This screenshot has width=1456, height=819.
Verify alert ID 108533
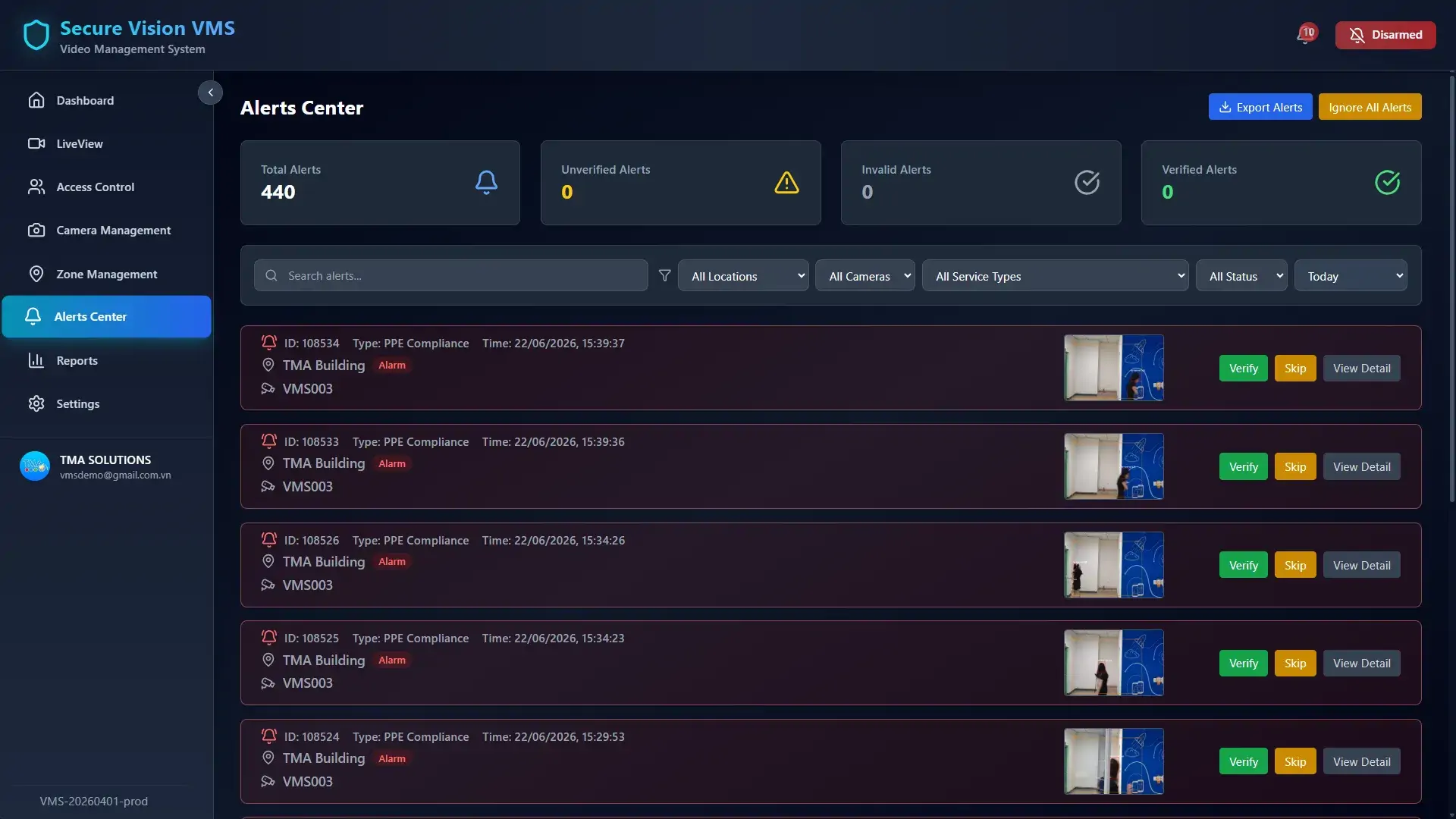pyautogui.click(x=1243, y=466)
